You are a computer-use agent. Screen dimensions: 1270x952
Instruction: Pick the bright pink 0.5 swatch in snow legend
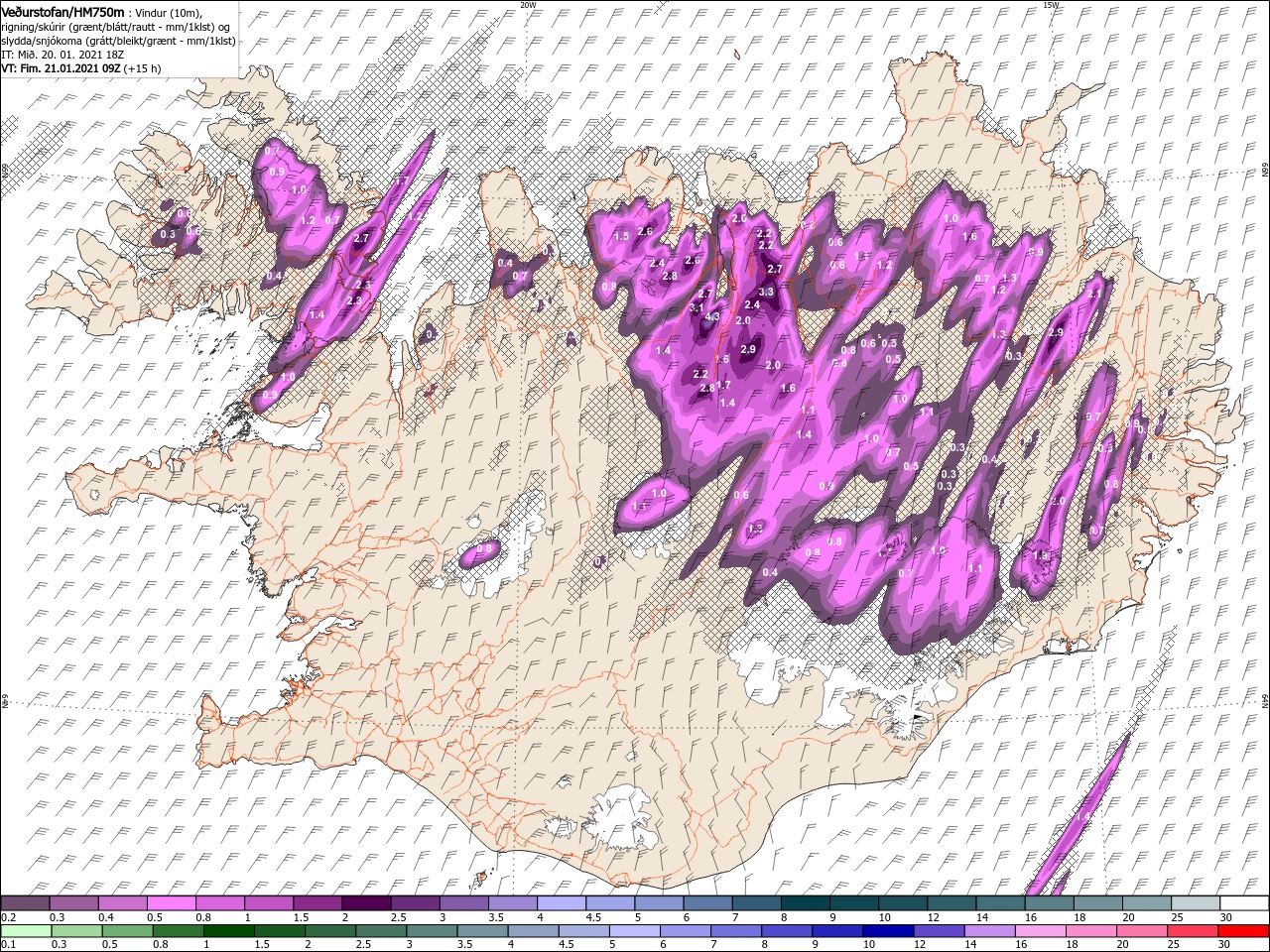click(171, 903)
